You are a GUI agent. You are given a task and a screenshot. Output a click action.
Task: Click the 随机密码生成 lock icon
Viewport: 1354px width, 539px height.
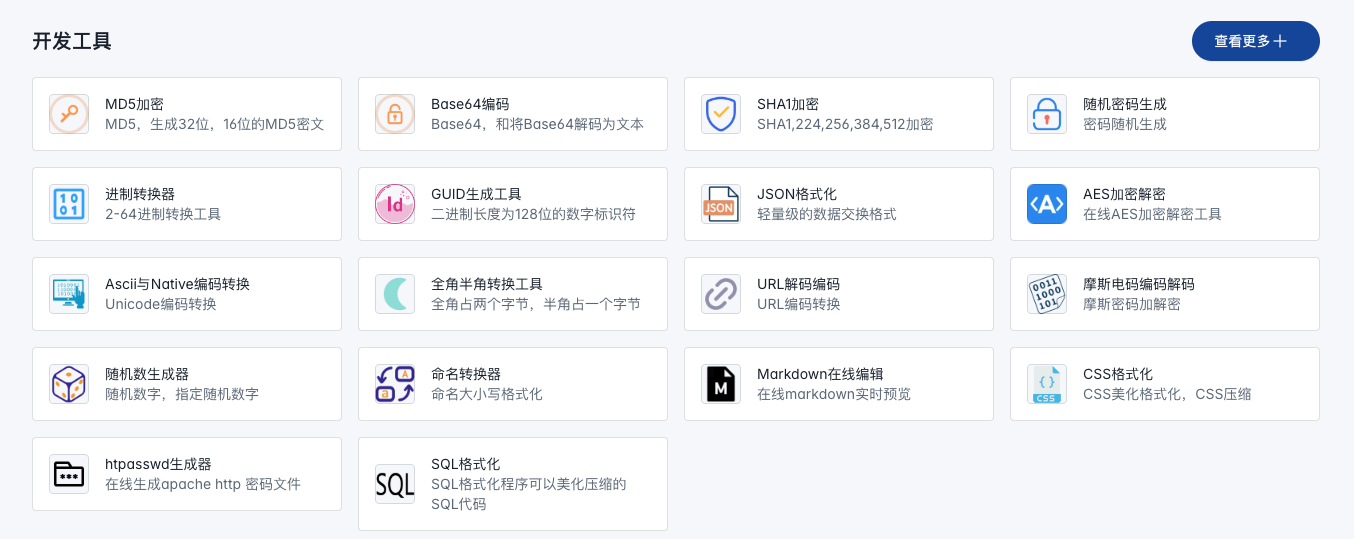coord(1047,114)
